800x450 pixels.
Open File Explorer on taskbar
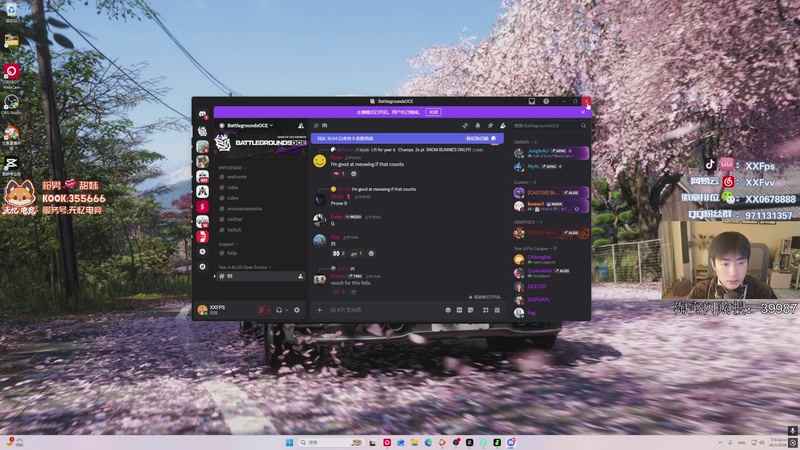pyautogui.click(x=414, y=442)
